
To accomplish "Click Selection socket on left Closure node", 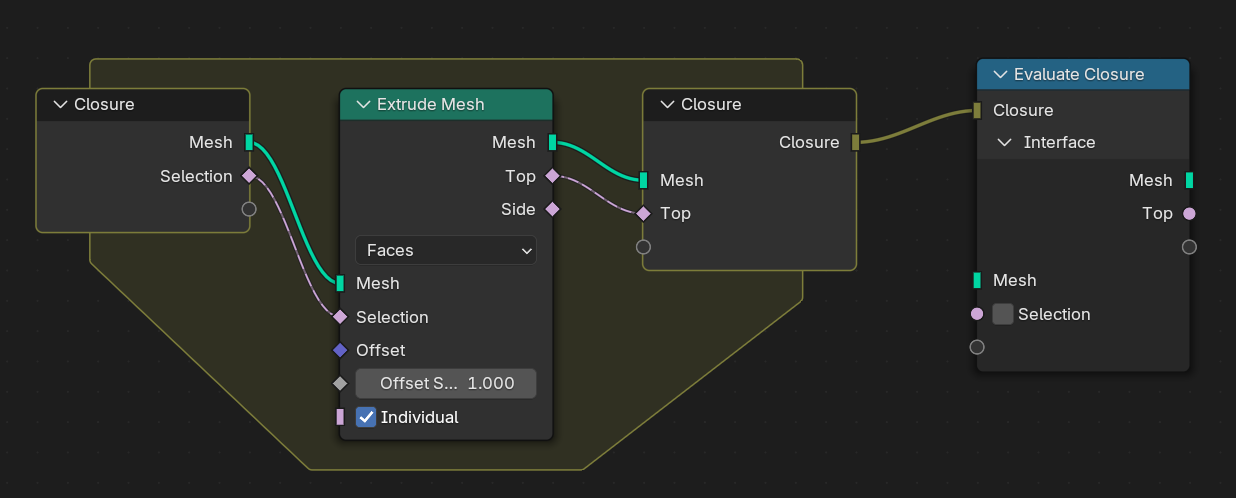I will click(x=249, y=176).
